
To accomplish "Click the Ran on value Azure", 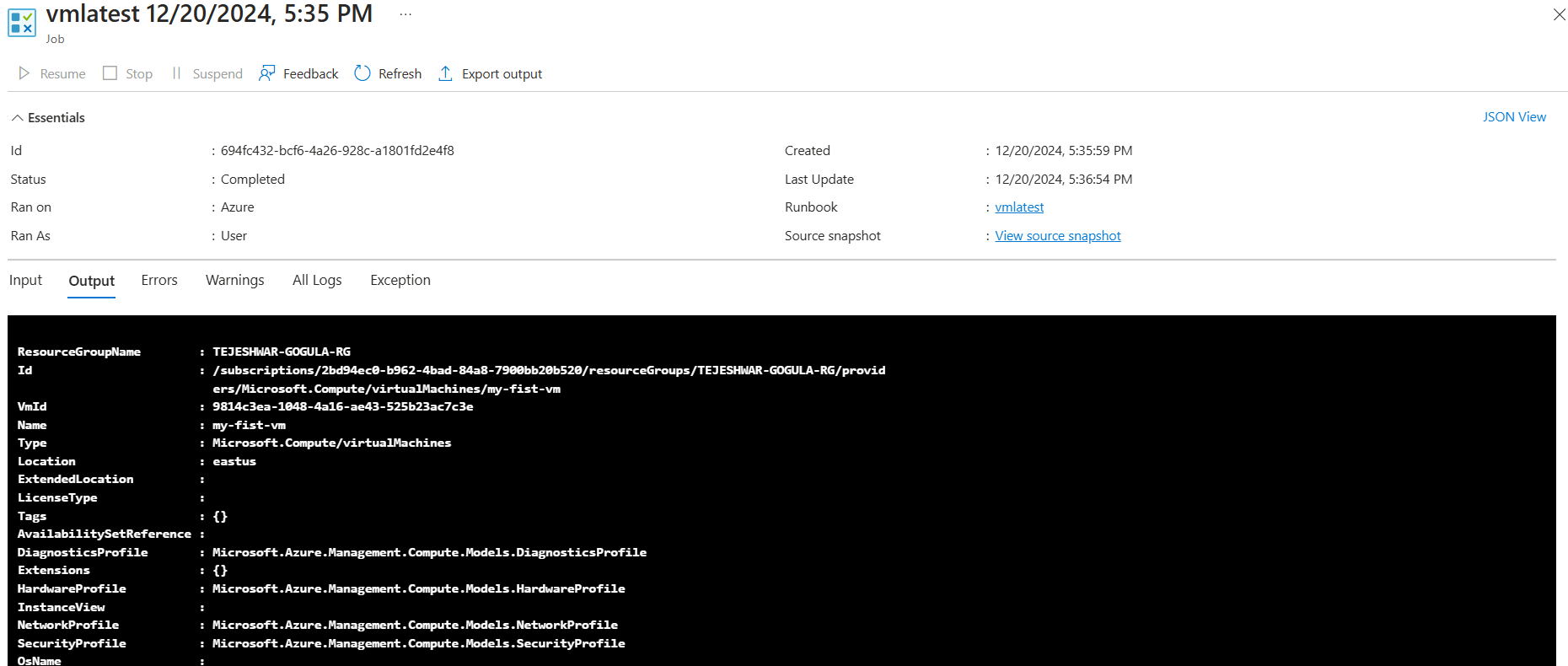I will [x=238, y=207].
